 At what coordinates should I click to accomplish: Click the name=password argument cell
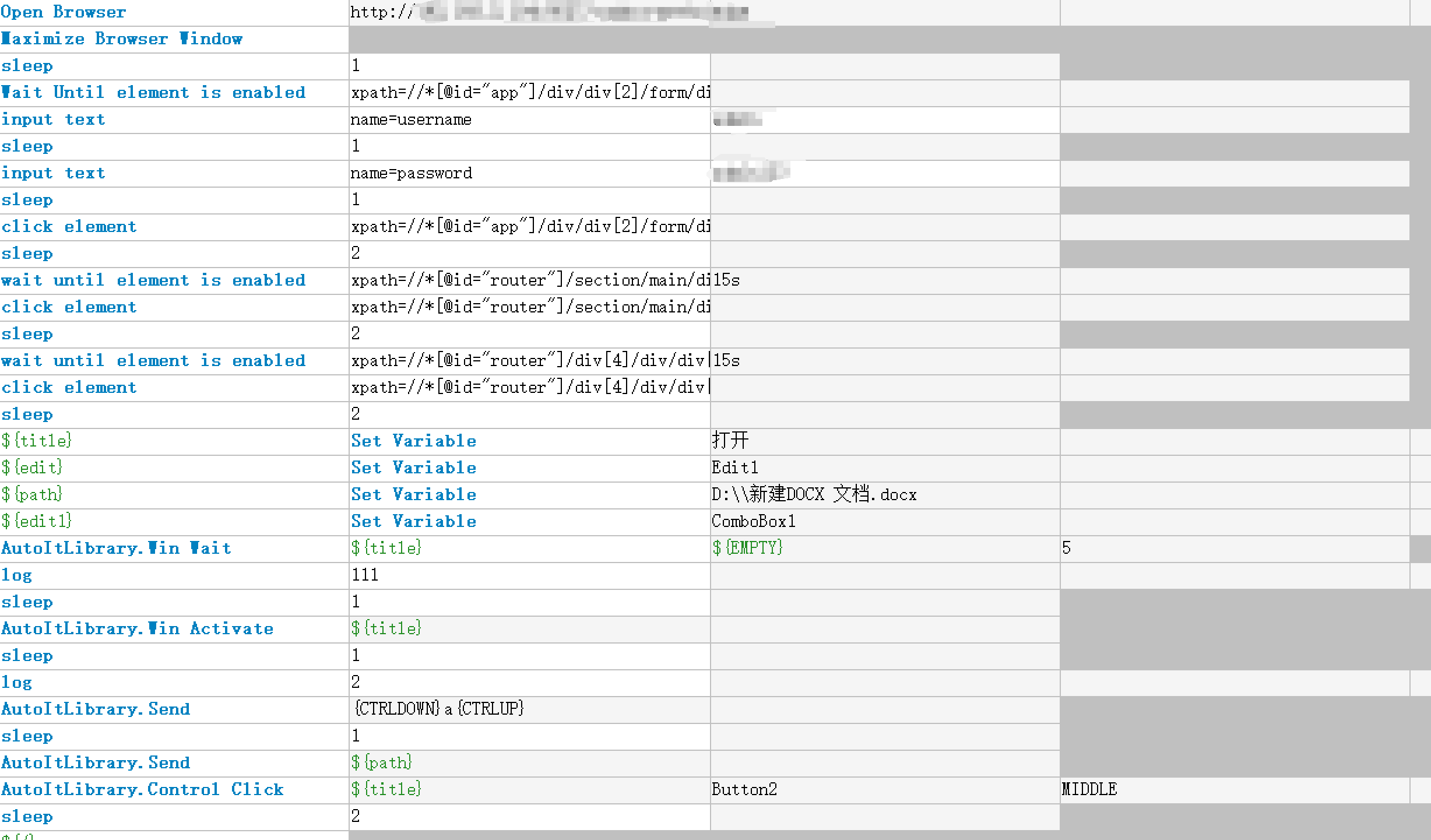pos(412,173)
